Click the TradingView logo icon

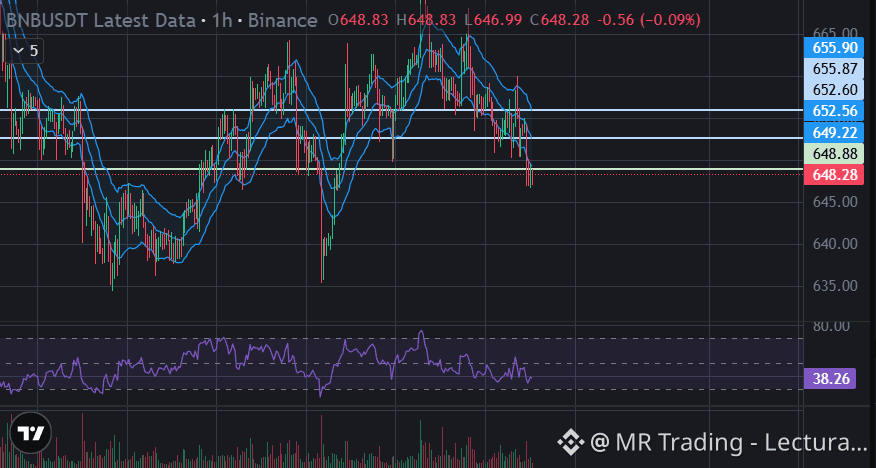(x=31, y=433)
